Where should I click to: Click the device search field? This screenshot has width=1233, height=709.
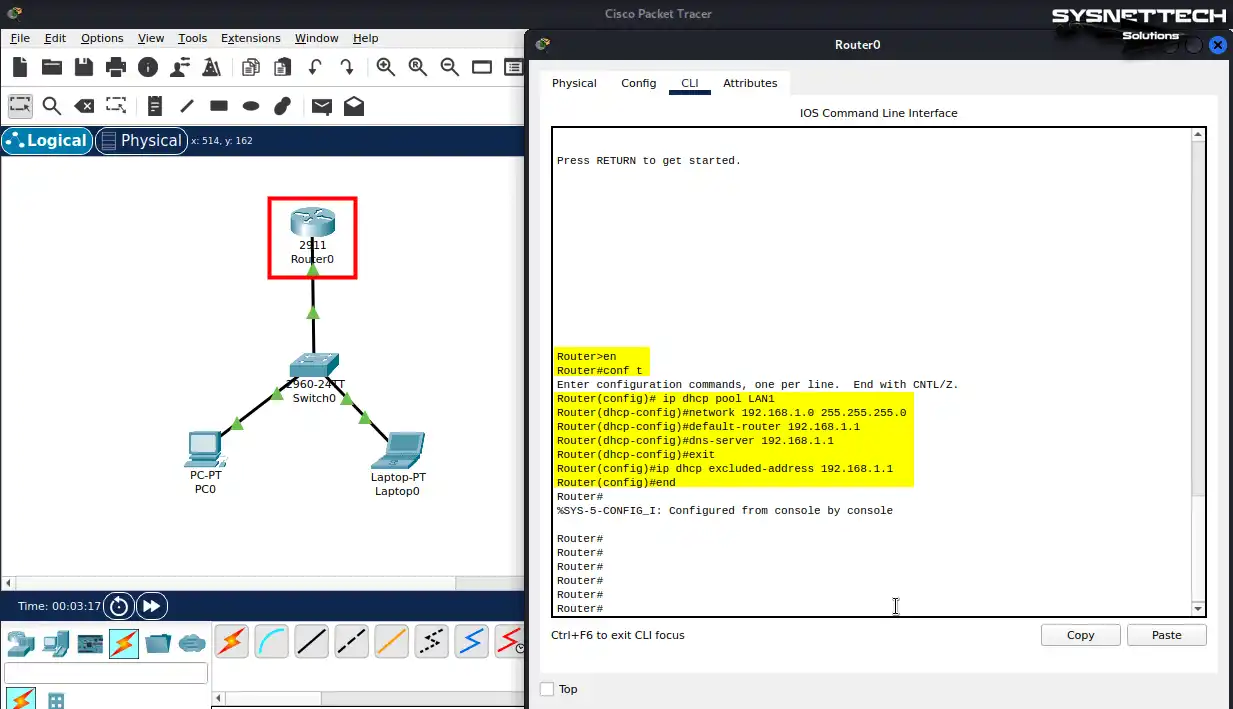point(106,673)
